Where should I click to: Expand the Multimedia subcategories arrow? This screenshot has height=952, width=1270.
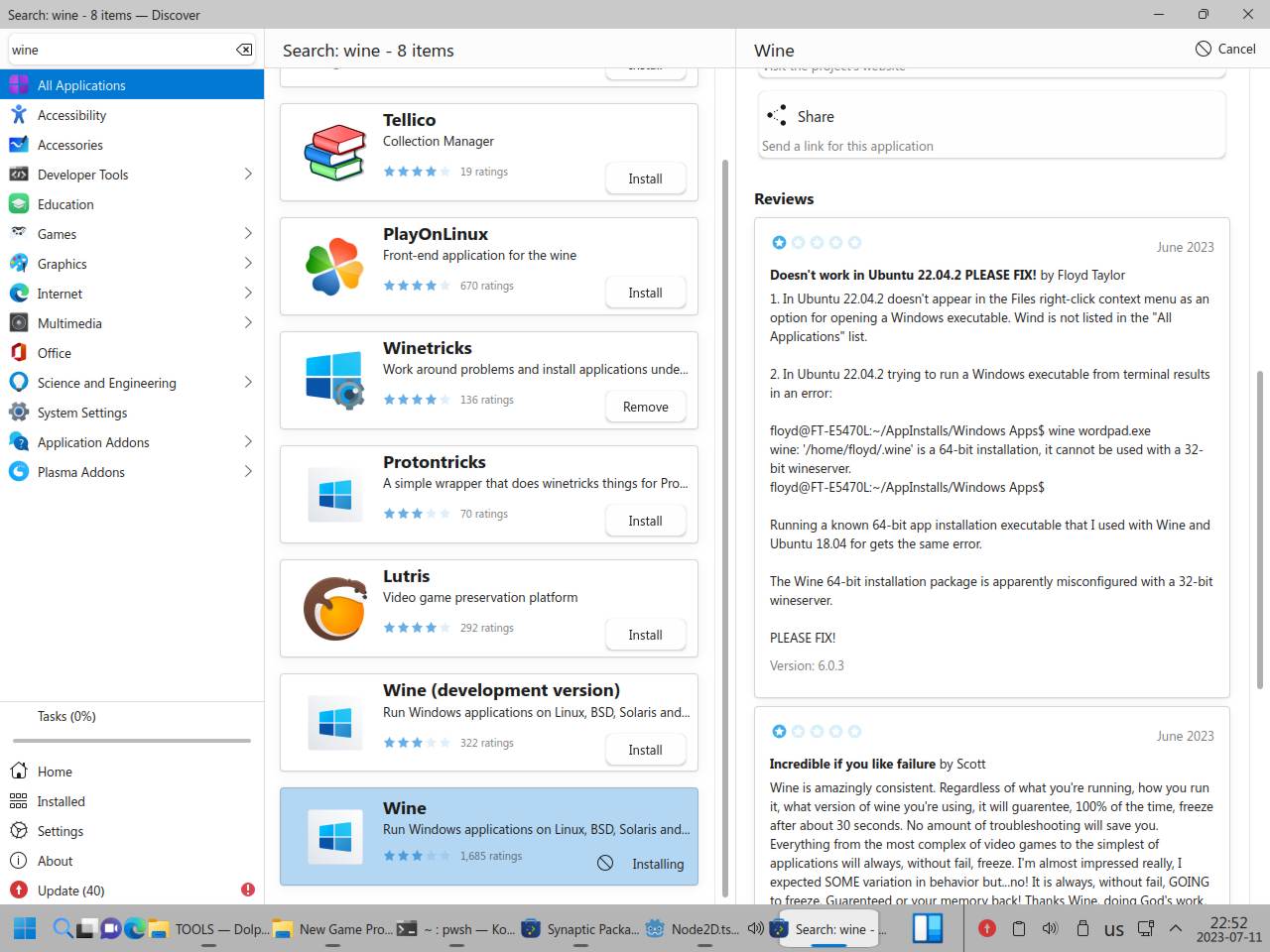(248, 323)
